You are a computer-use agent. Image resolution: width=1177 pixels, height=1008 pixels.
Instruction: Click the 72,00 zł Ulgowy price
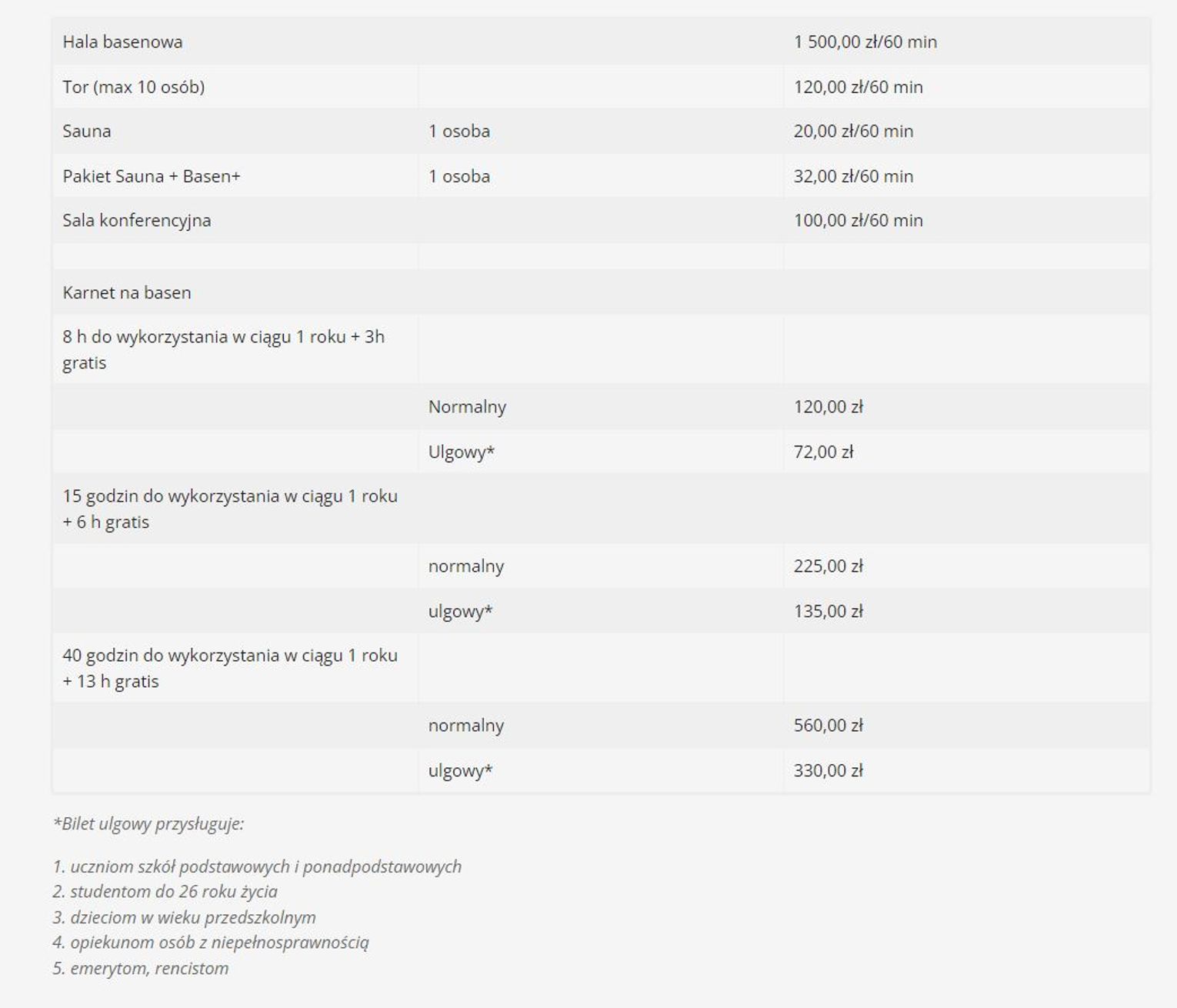[x=823, y=452]
